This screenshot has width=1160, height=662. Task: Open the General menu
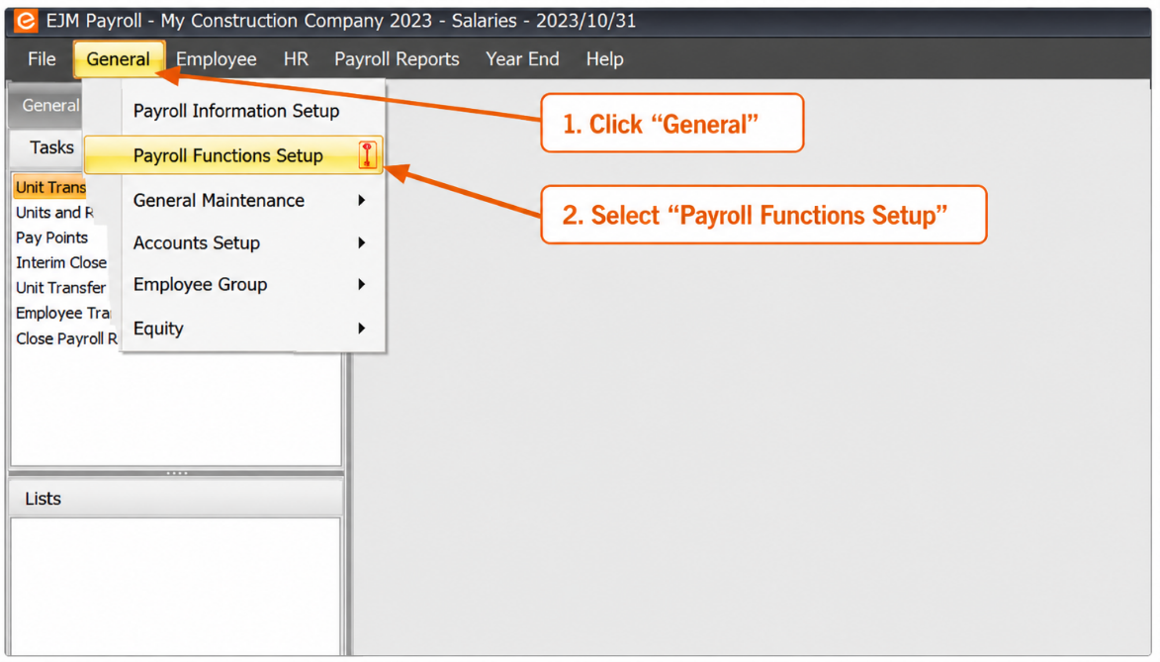[x=118, y=59]
